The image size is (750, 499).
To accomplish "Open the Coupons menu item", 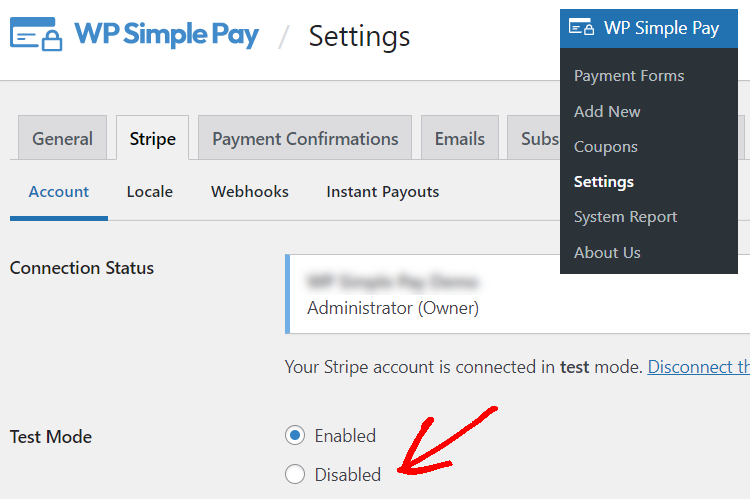I will (x=606, y=147).
